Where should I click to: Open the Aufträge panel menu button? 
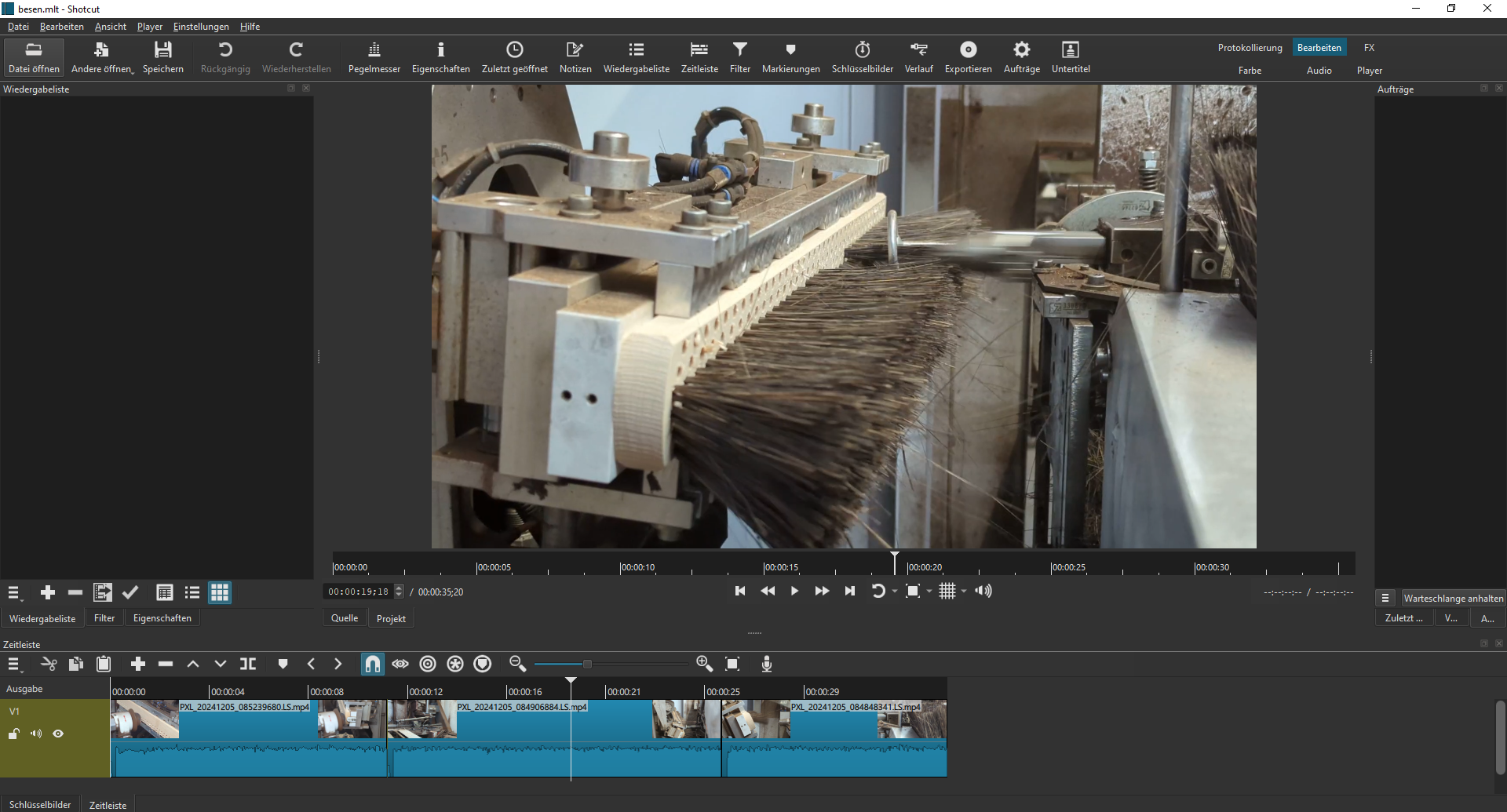1385,599
